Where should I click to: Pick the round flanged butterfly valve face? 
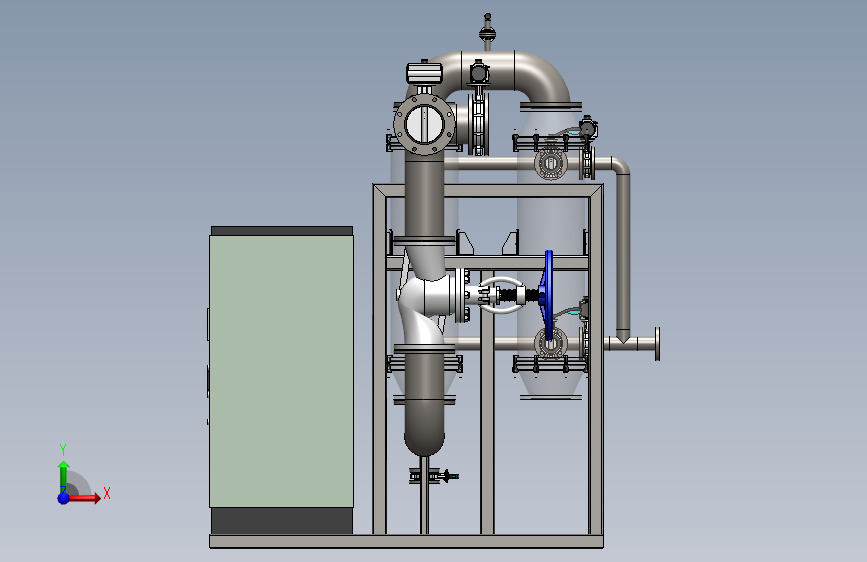424,124
